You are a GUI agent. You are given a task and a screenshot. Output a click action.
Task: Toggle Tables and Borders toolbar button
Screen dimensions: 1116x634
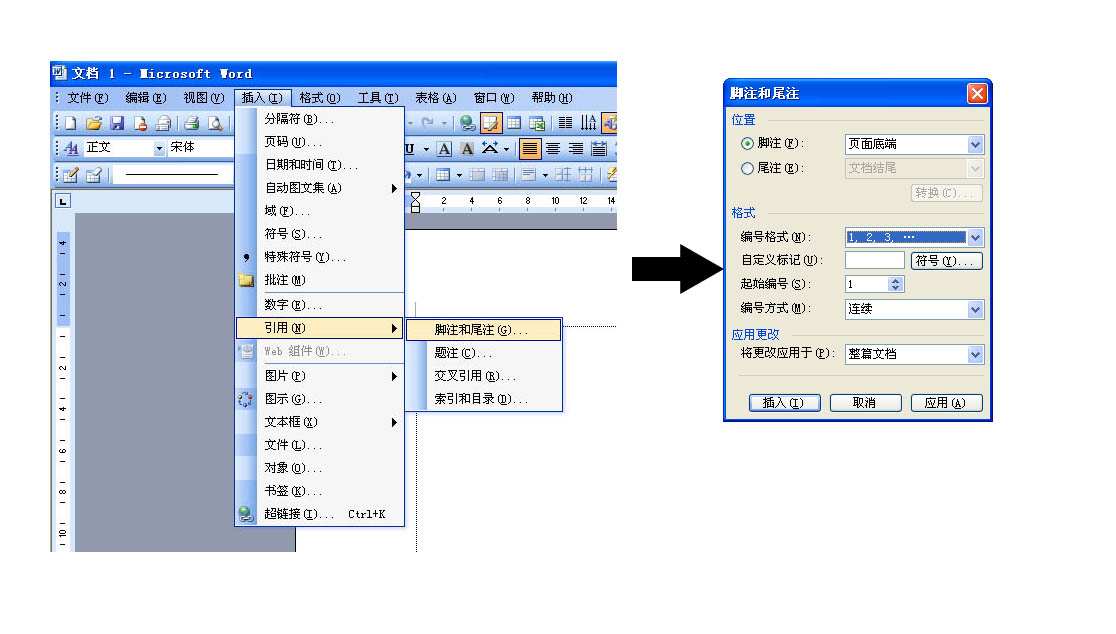click(x=491, y=123)
